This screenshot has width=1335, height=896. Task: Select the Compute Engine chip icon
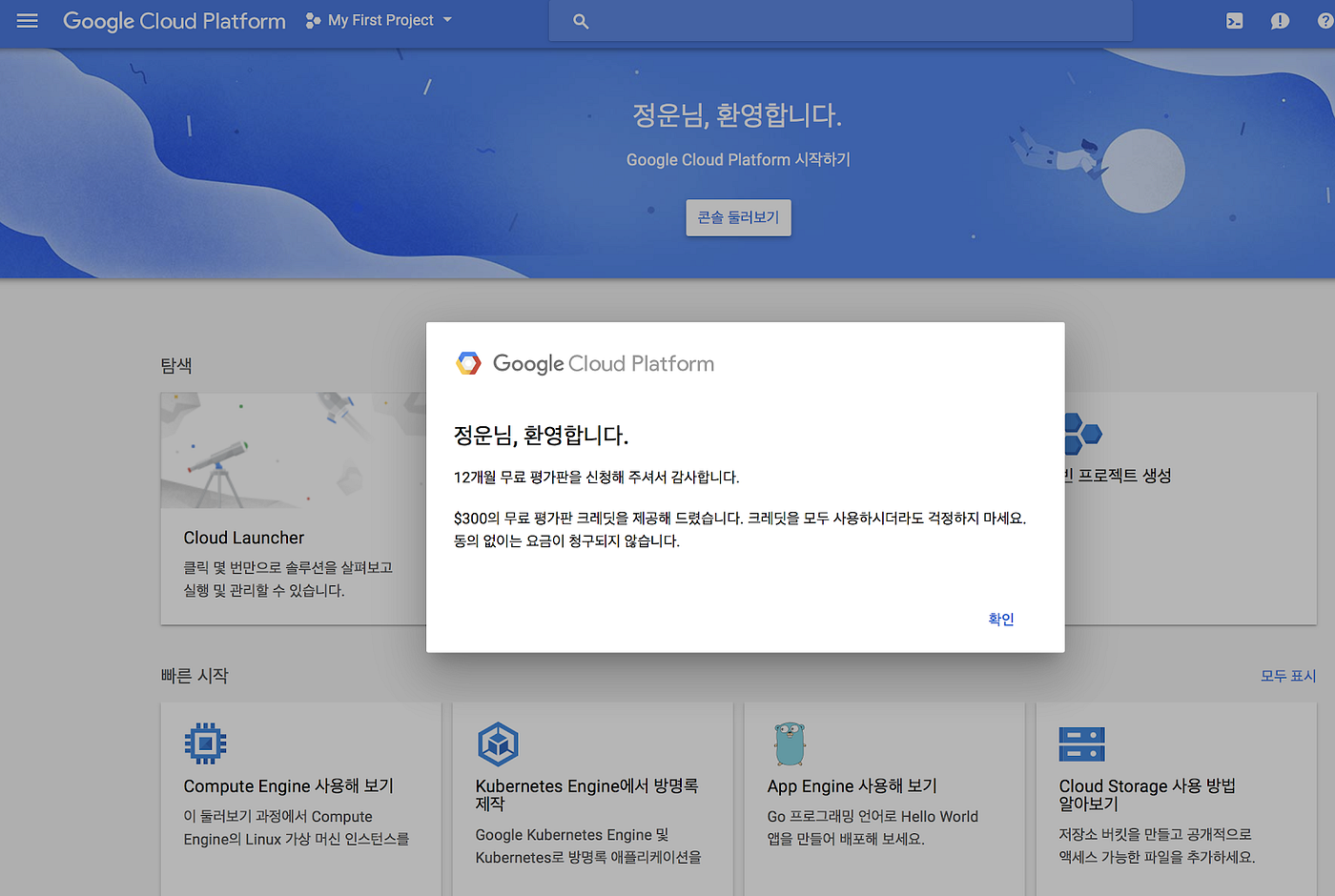(x=206, y=743)
